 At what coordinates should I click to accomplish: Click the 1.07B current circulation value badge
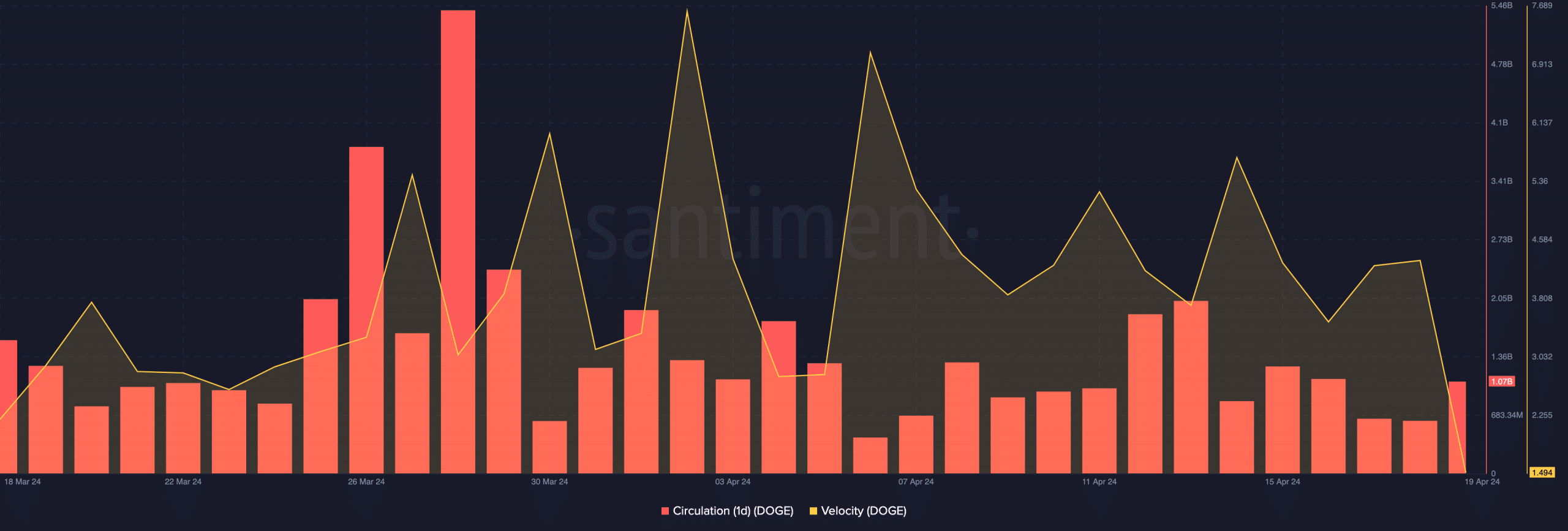[1502, 382]
